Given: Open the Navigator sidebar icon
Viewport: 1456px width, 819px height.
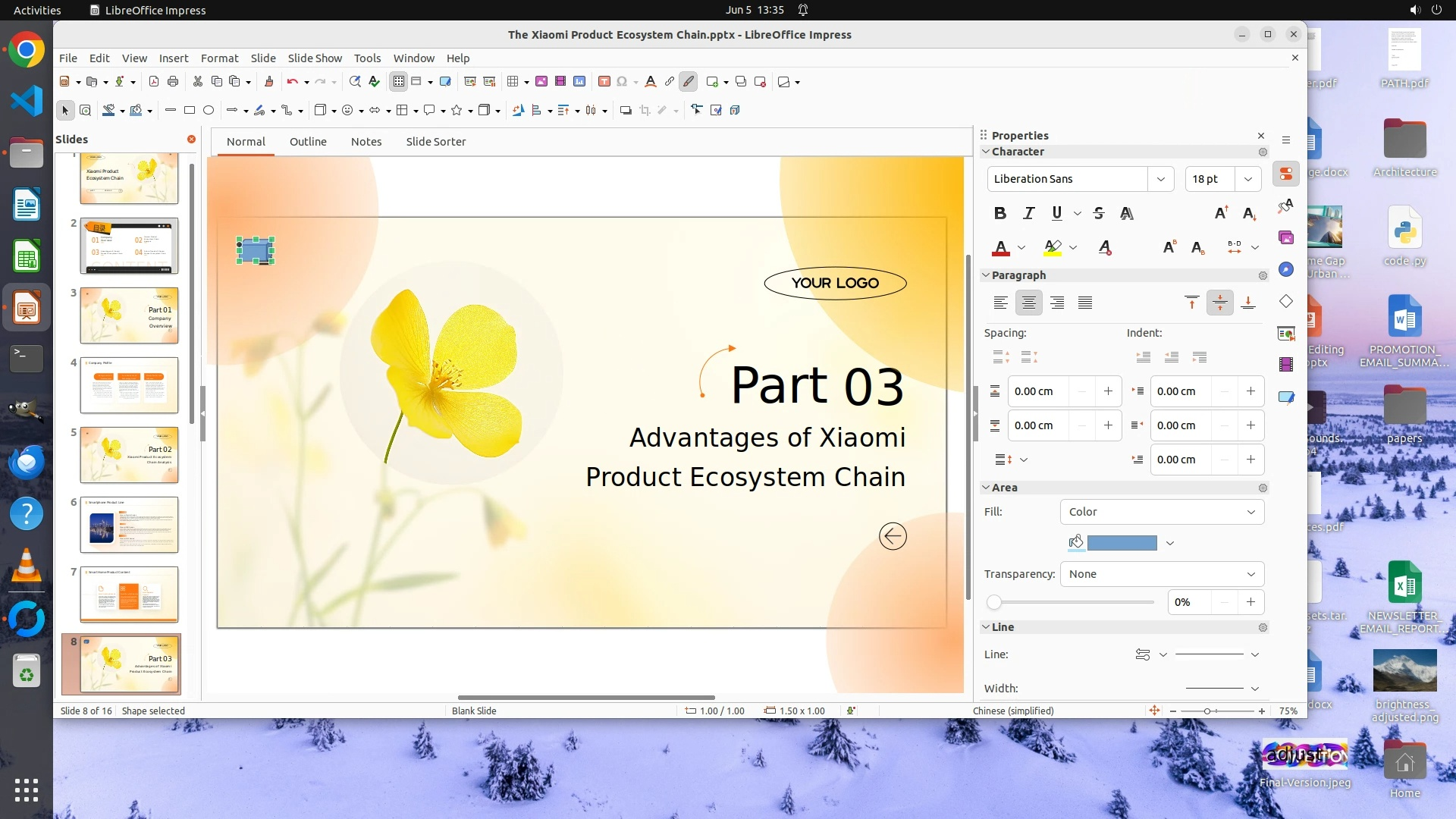Looking at the screenshot, I should (1286, 269).
